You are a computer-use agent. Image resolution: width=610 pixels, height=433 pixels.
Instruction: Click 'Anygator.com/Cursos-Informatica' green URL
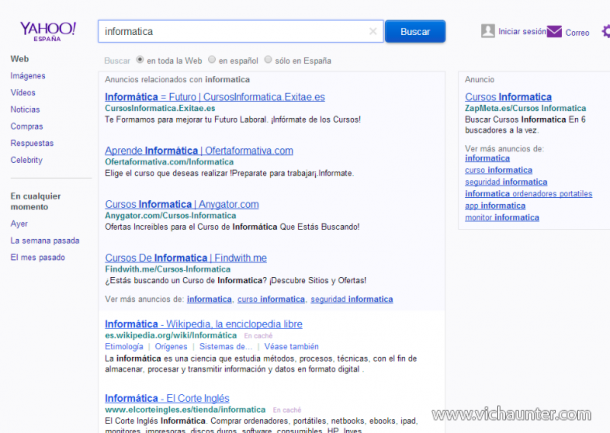[170, 216]
